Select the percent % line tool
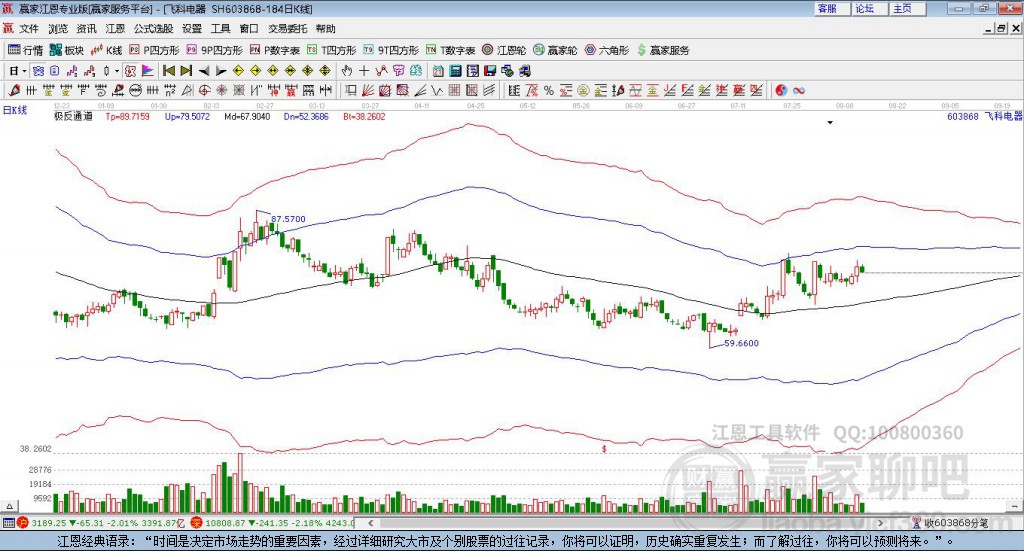The width and height of the screenshot is (1024, 551). click(549, 90)
